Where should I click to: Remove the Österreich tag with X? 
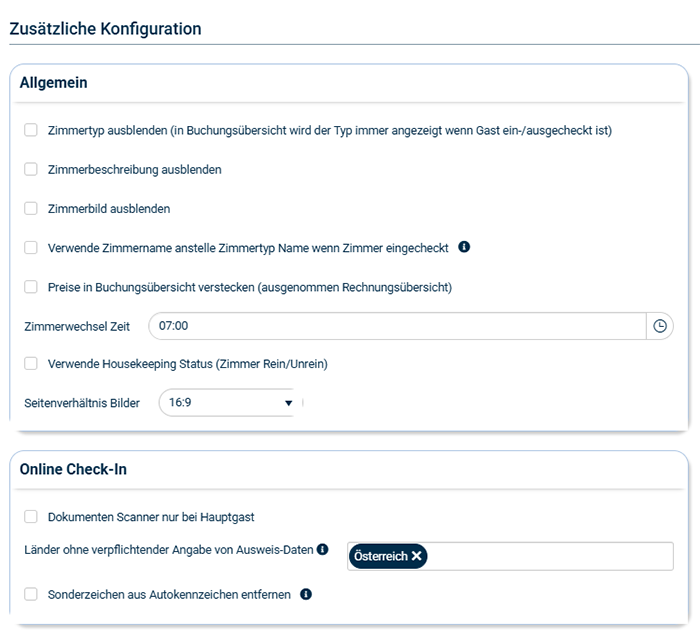click(x=416, y=556)
